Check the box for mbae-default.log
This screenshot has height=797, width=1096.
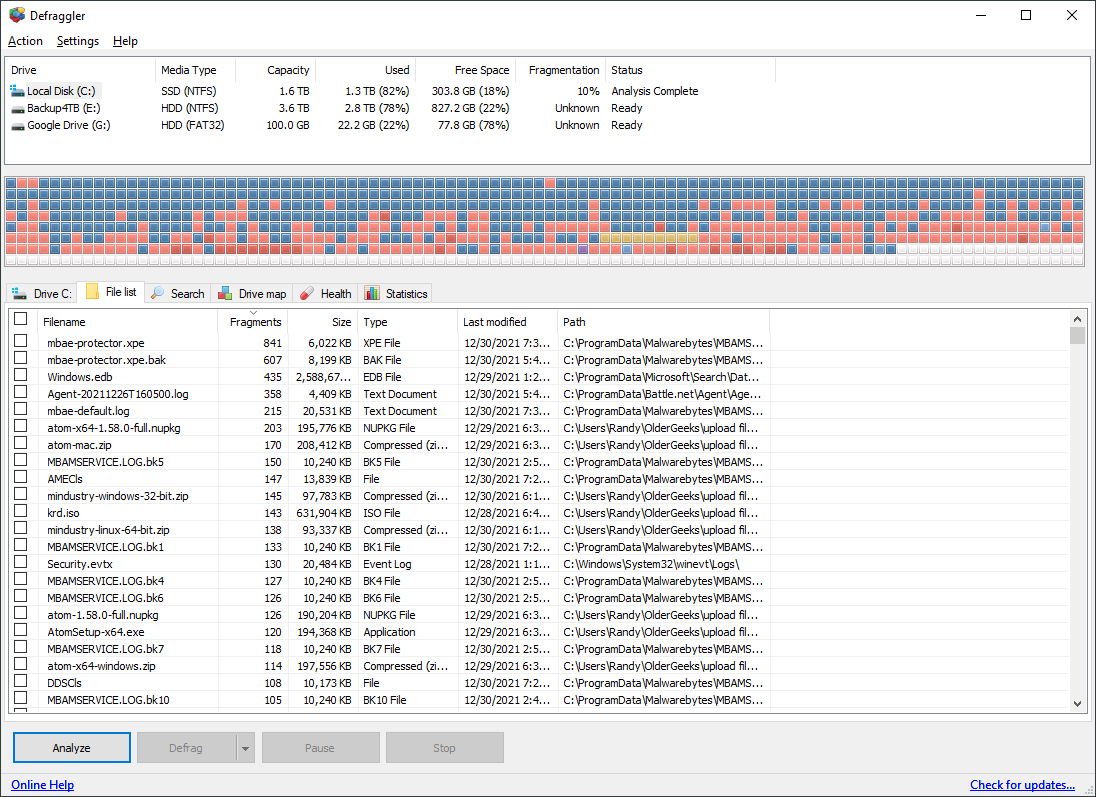[x=21, y=409]
